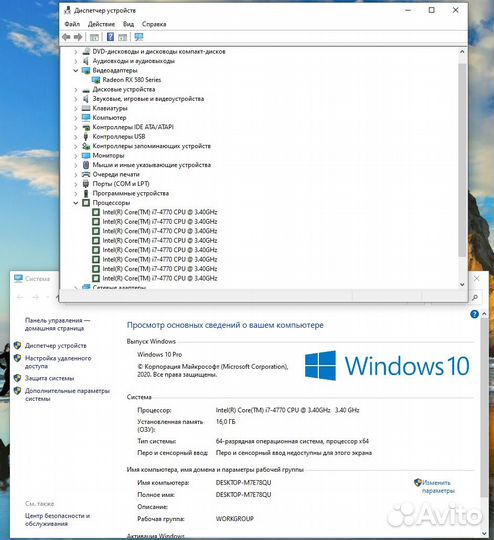Click the search magnifier in System window
This screenshot has height=540, width=494.
click(475, 297)
